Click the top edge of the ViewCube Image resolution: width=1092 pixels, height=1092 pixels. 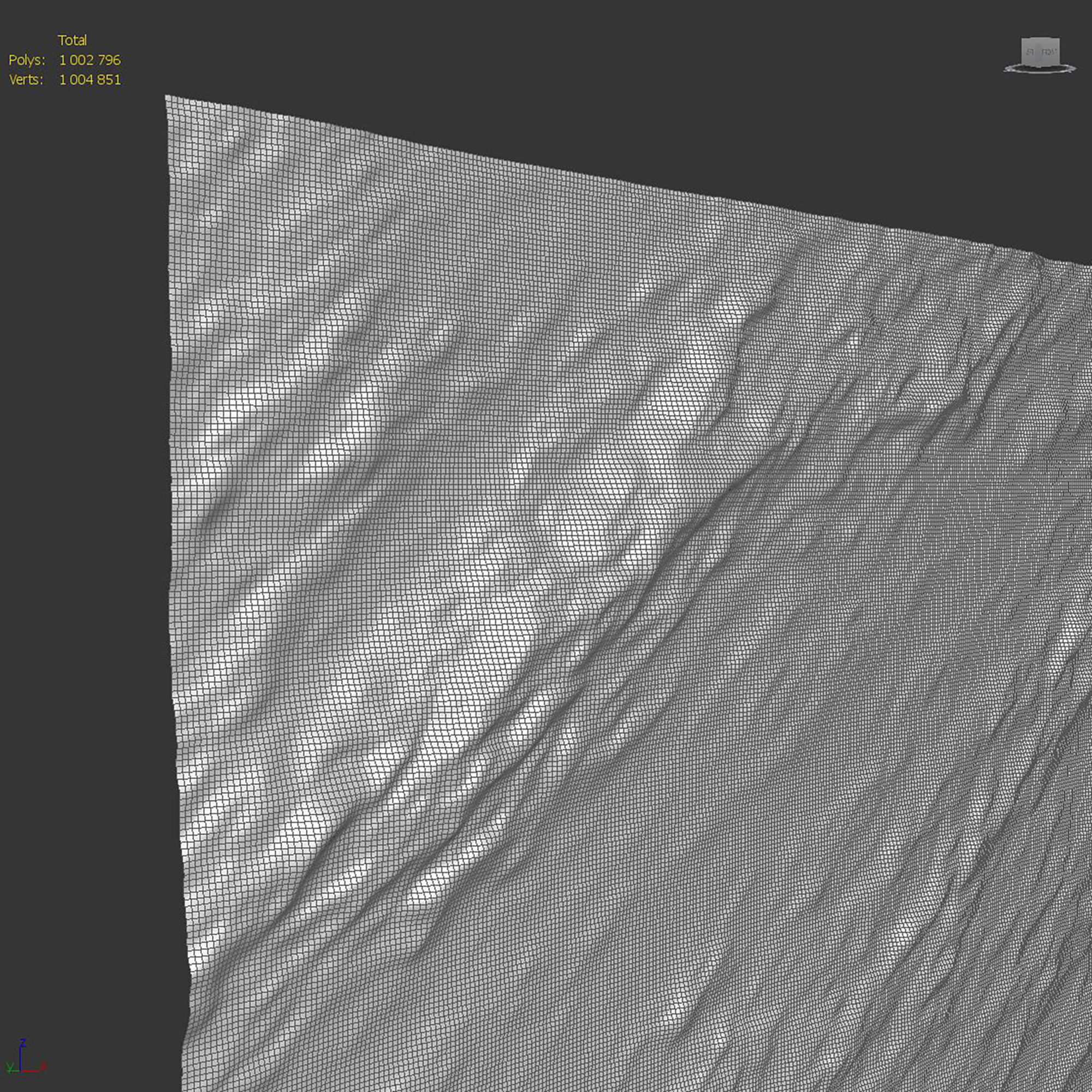(x=1041, y=38)
